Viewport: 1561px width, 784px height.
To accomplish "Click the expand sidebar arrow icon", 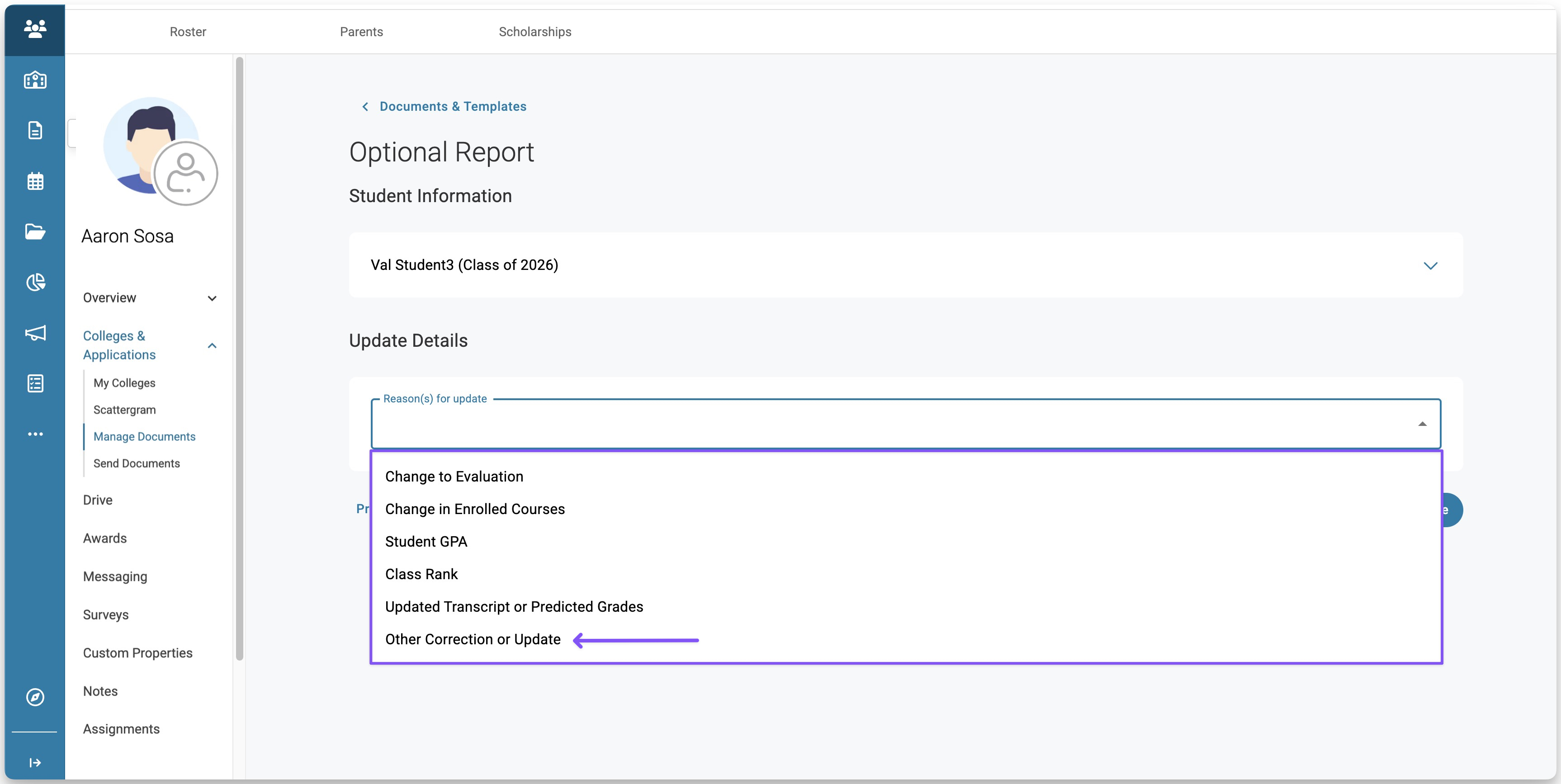I will [35, 762].
